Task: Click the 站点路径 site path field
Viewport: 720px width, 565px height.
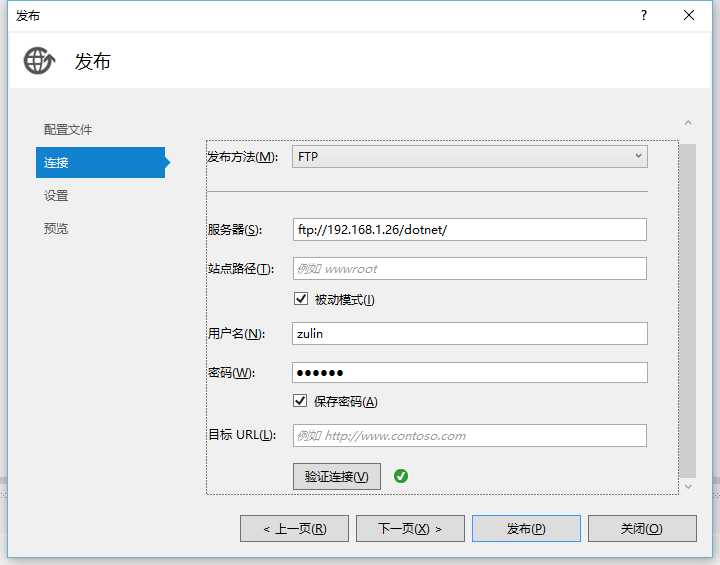Action: tap(470, 269)
